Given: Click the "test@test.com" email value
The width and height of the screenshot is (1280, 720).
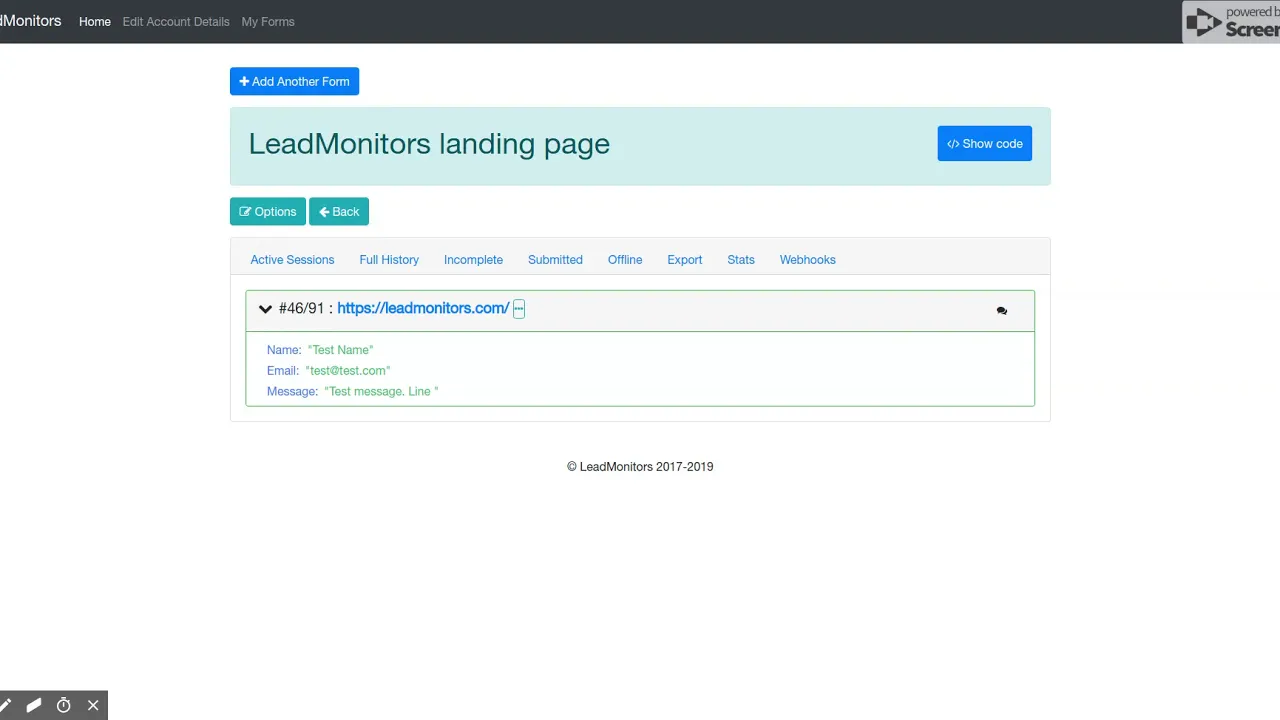Looking at the screenshot, I should [x=348, y=371].
